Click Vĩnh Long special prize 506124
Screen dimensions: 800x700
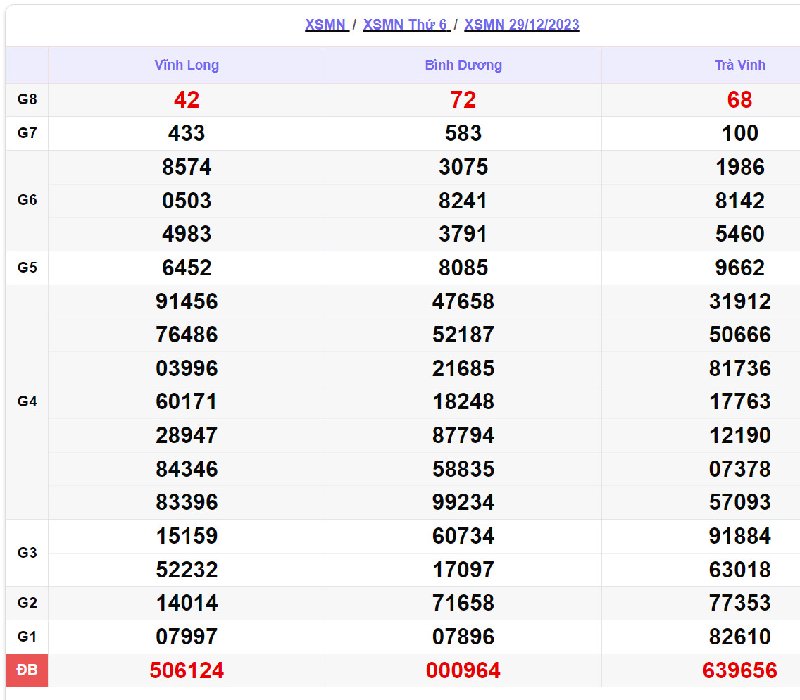[x=186, y=670]
